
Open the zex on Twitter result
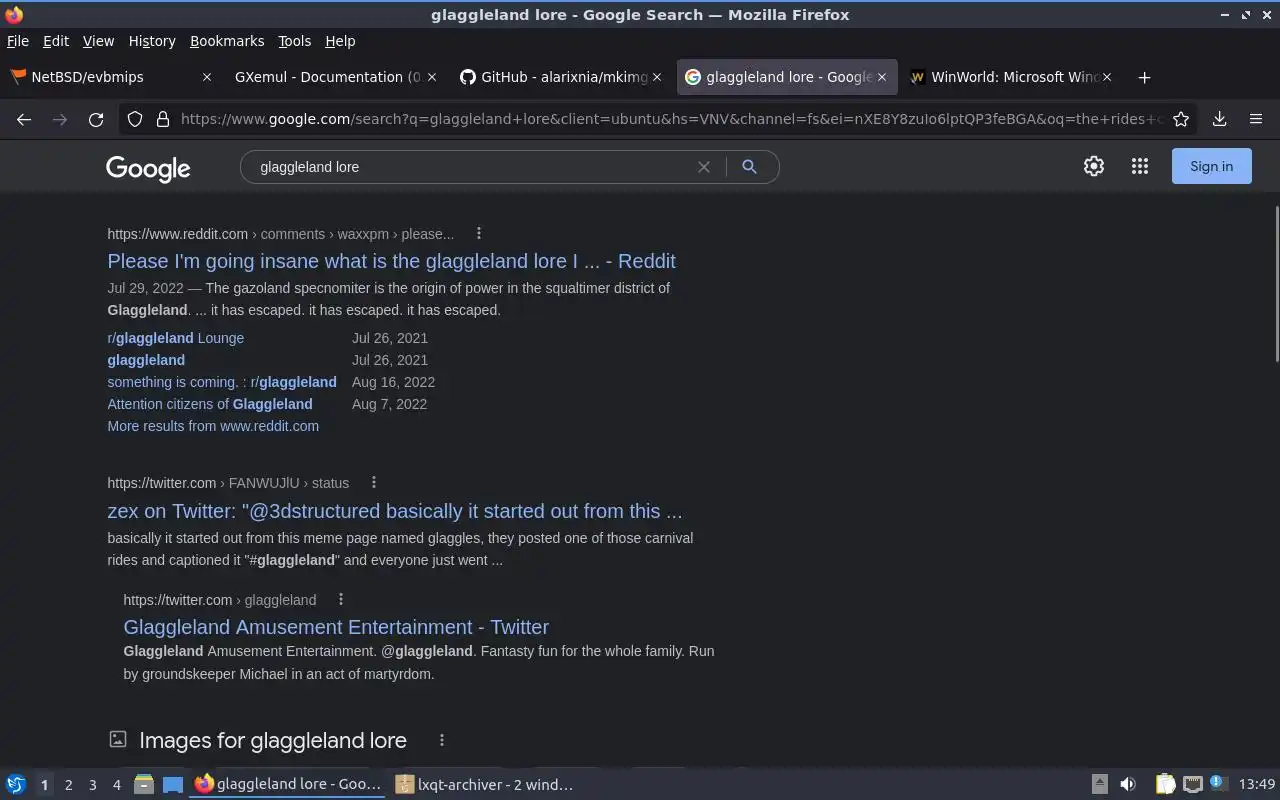(x=395, y=511)
